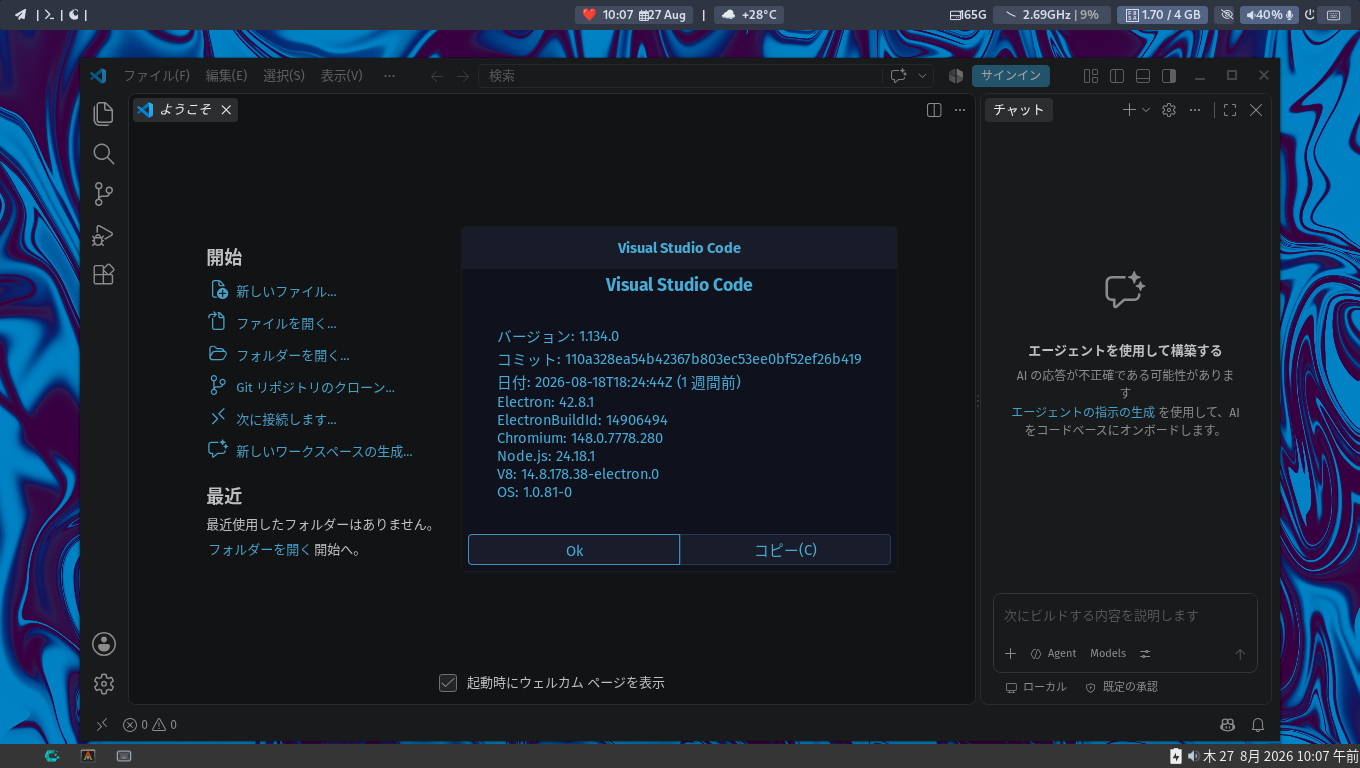
Task: Open the Source Control view
Action: (103, 194)
